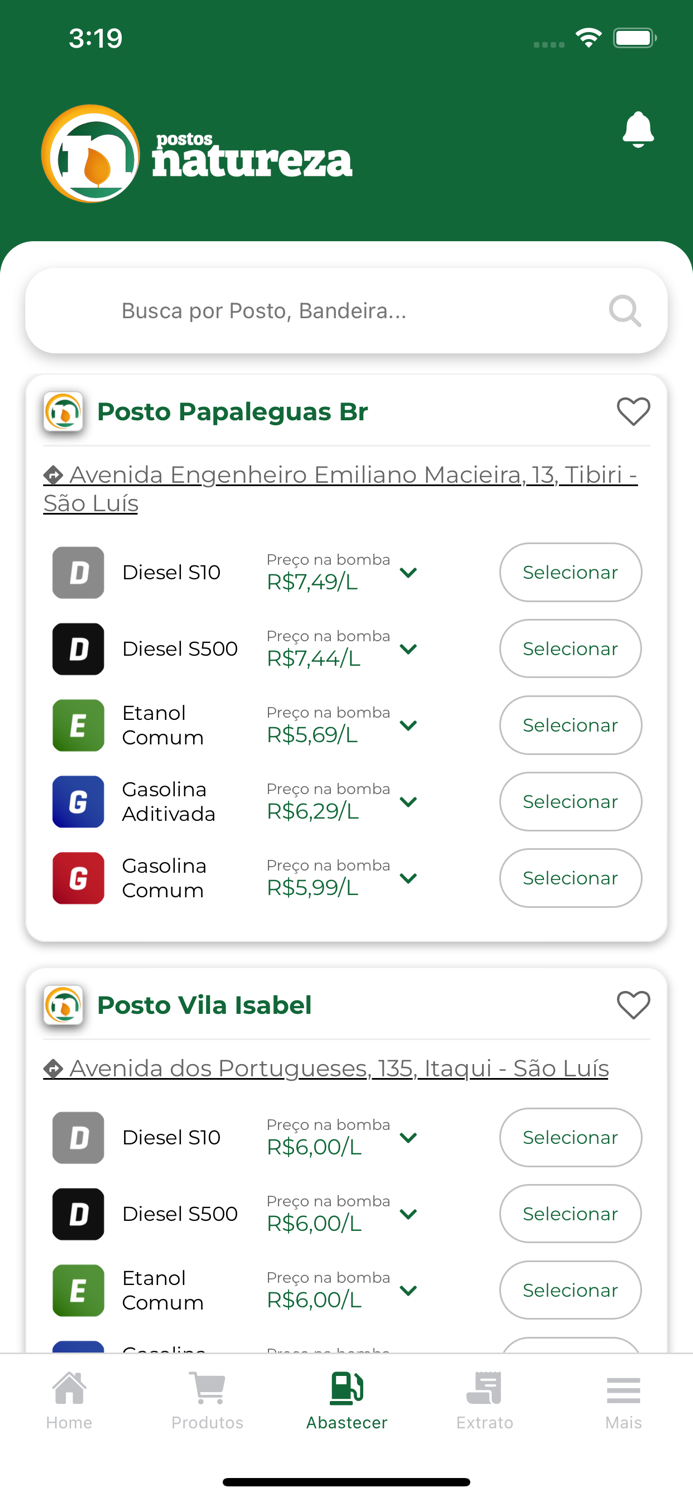
Task: Expand Diesel S10 price details chevron
Action: 408,573
